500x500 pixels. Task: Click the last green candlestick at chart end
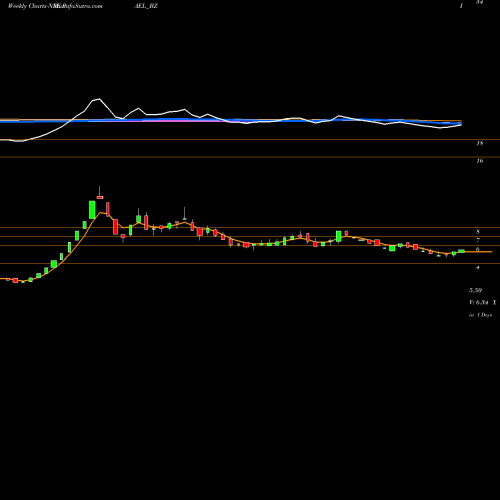461,251
